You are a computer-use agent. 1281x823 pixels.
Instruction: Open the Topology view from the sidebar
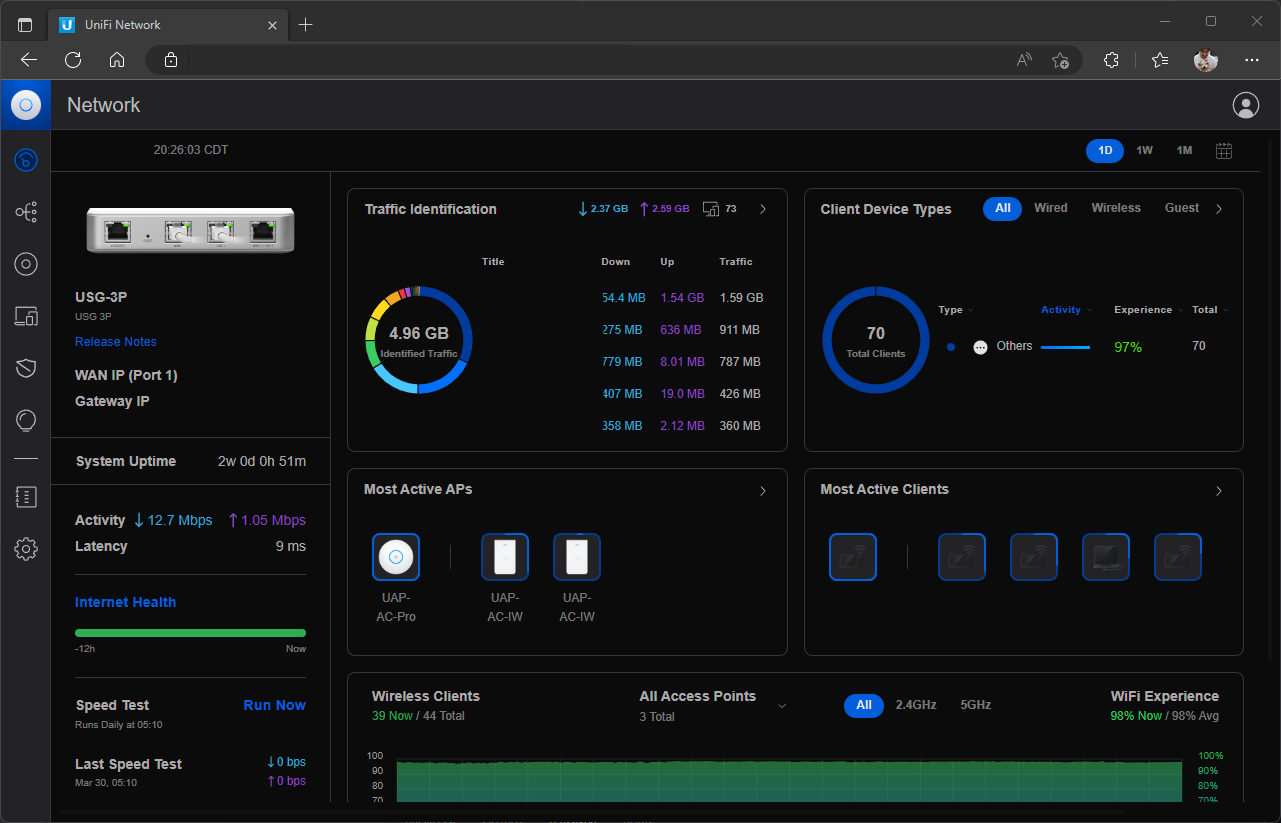26,212
